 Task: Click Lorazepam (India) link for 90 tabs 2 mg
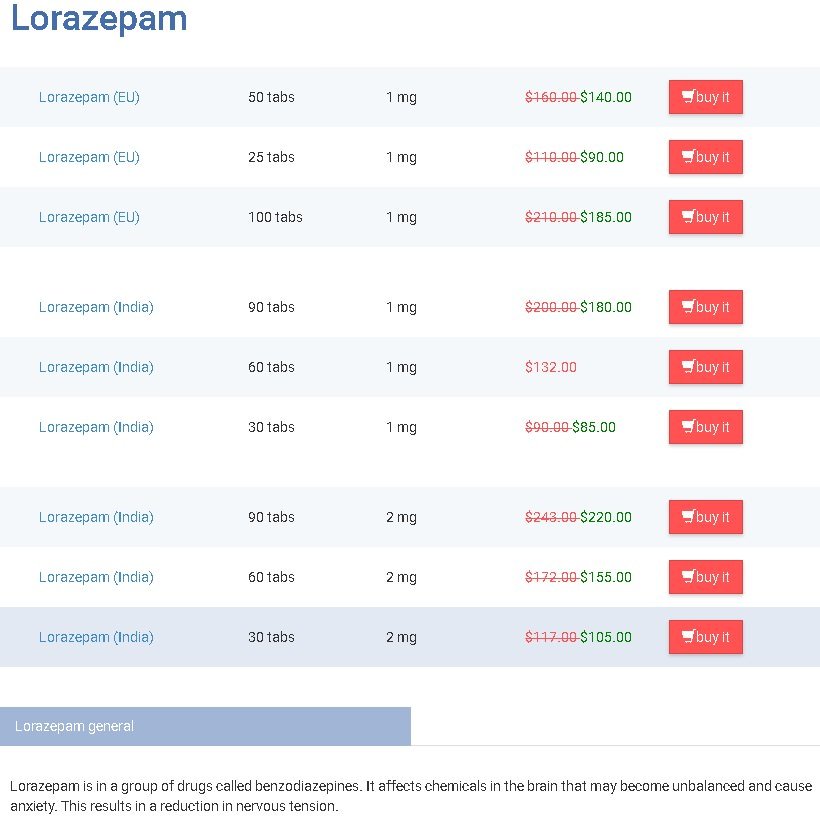click(x=96, y=517)
